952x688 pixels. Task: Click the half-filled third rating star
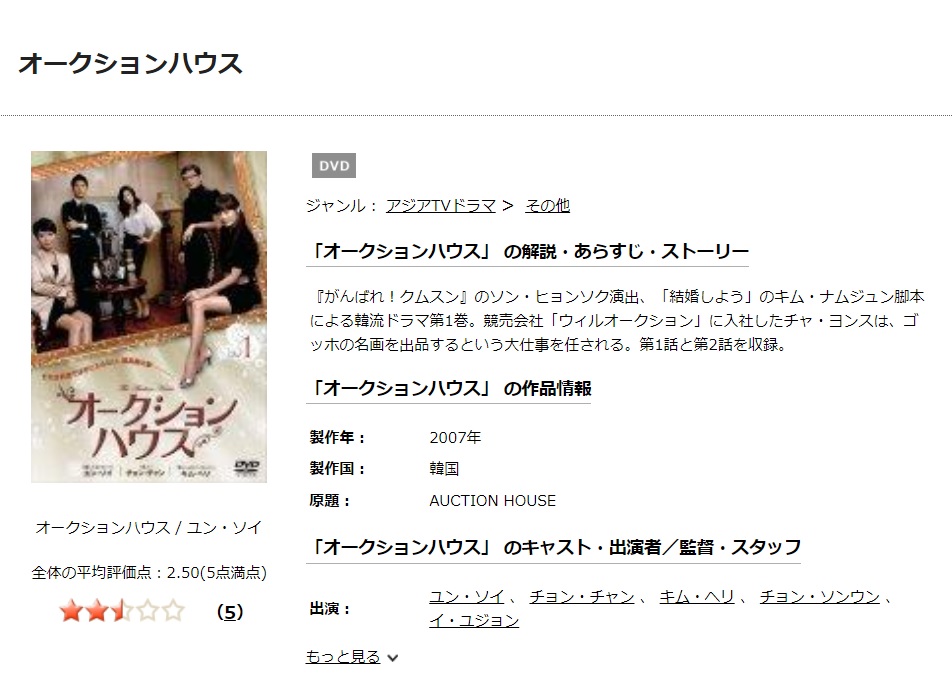click(123, 611)
